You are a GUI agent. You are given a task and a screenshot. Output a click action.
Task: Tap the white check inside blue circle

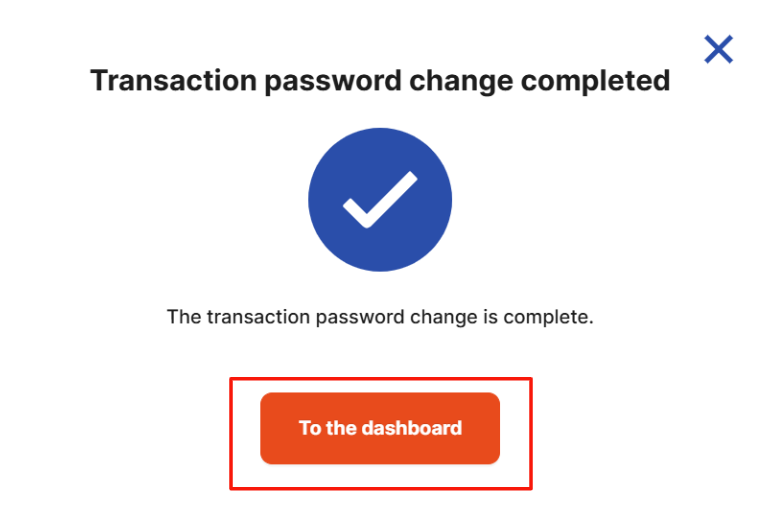(380, 199)
